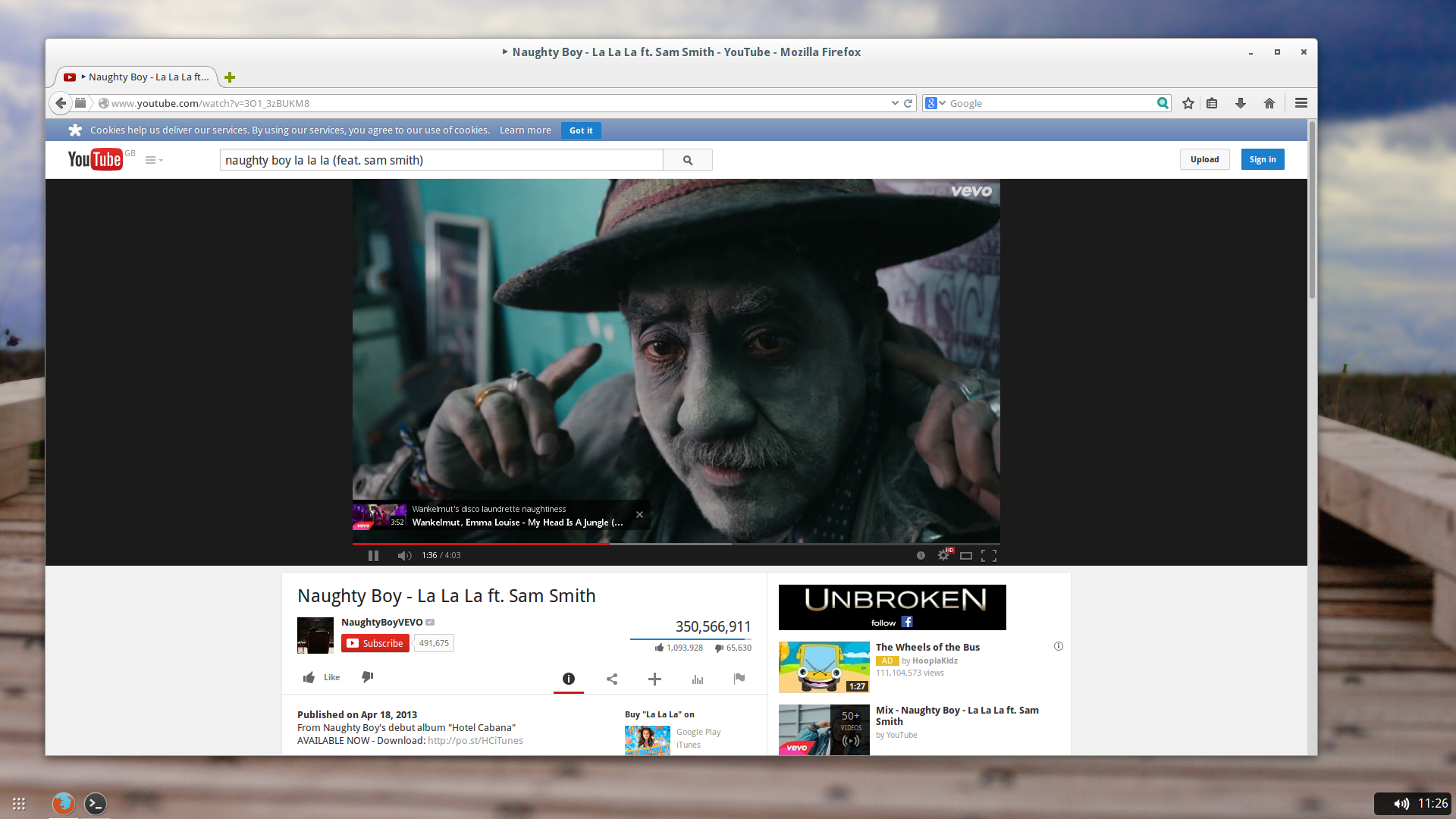Click the site identity globe icon
Screen dimensions: 1456x819
click(104, 103)
